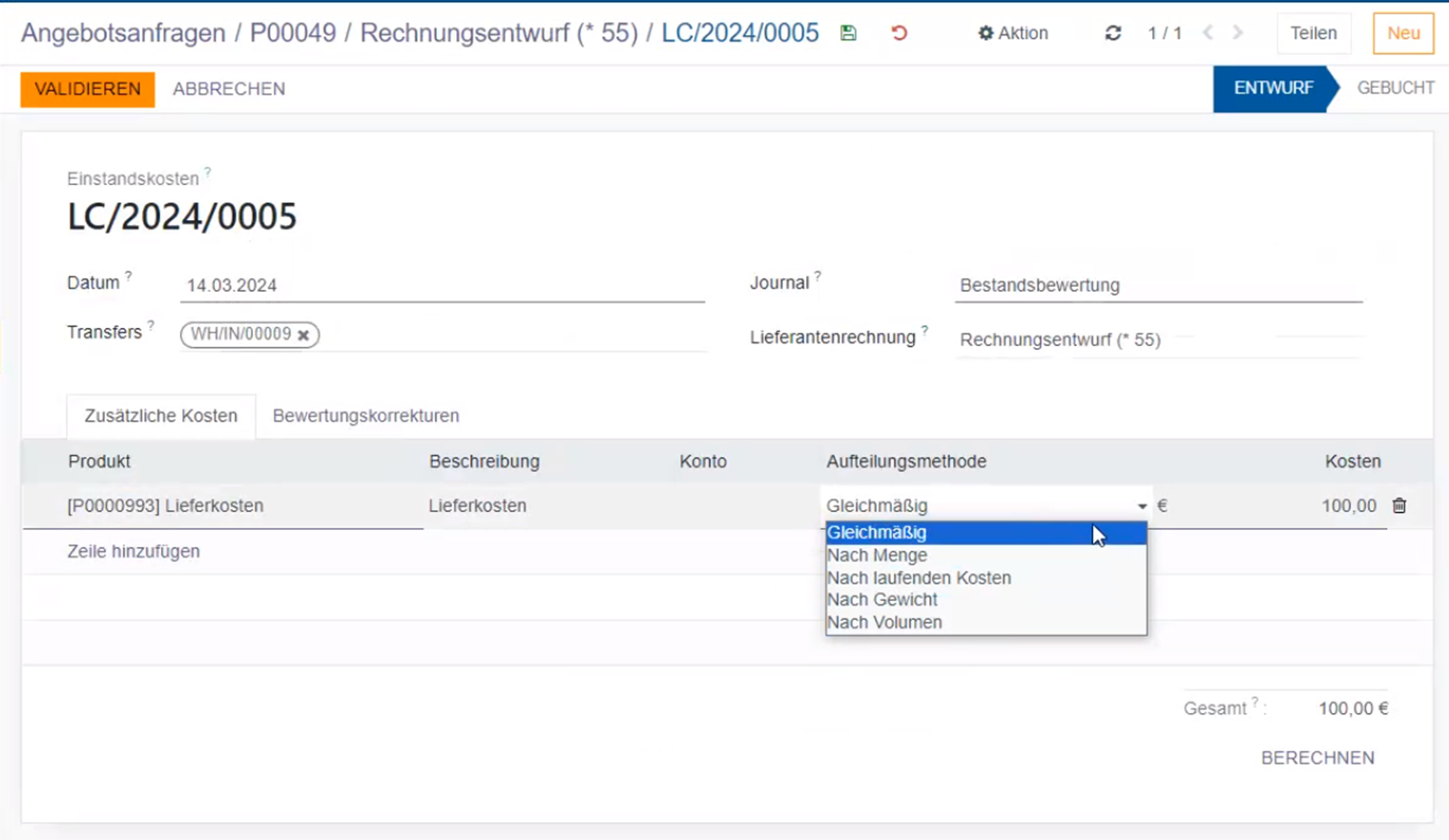The image size is (1449, 840).
Task: Switch to Bewertungskorrekturen tab
Action: 365,416
